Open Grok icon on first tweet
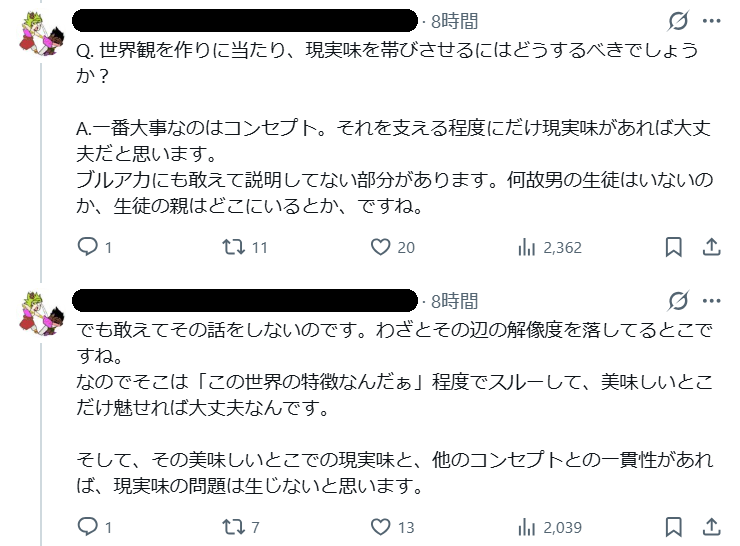This screenshot has width=740, height=546. (677, 21)
